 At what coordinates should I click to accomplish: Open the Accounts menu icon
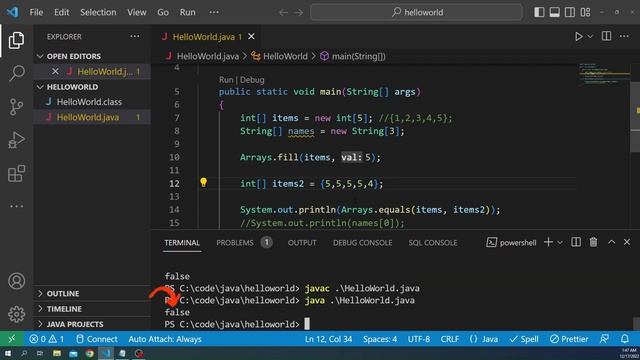pos(16,281)
